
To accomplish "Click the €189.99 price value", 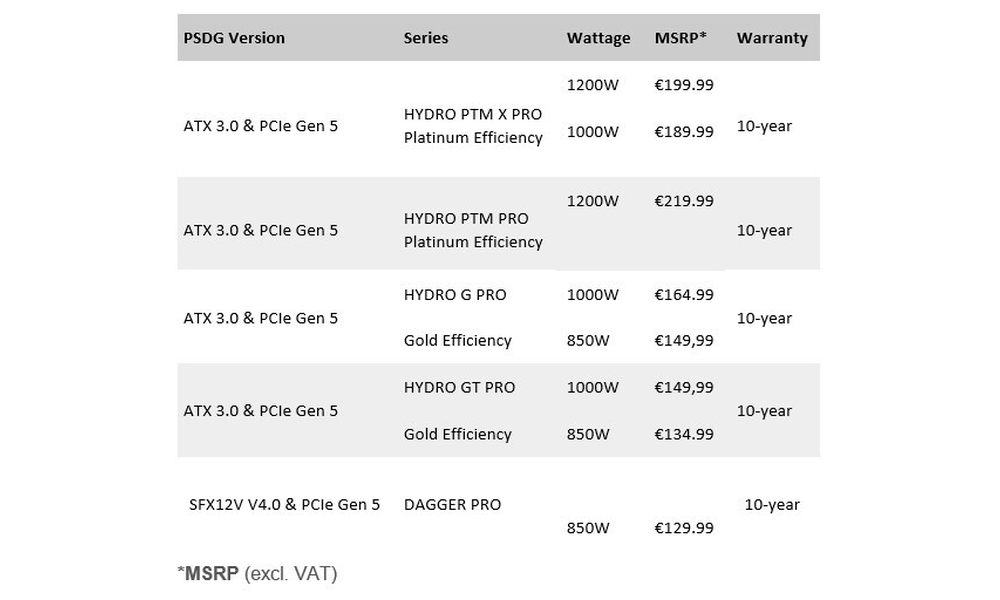I will [684, 131].
